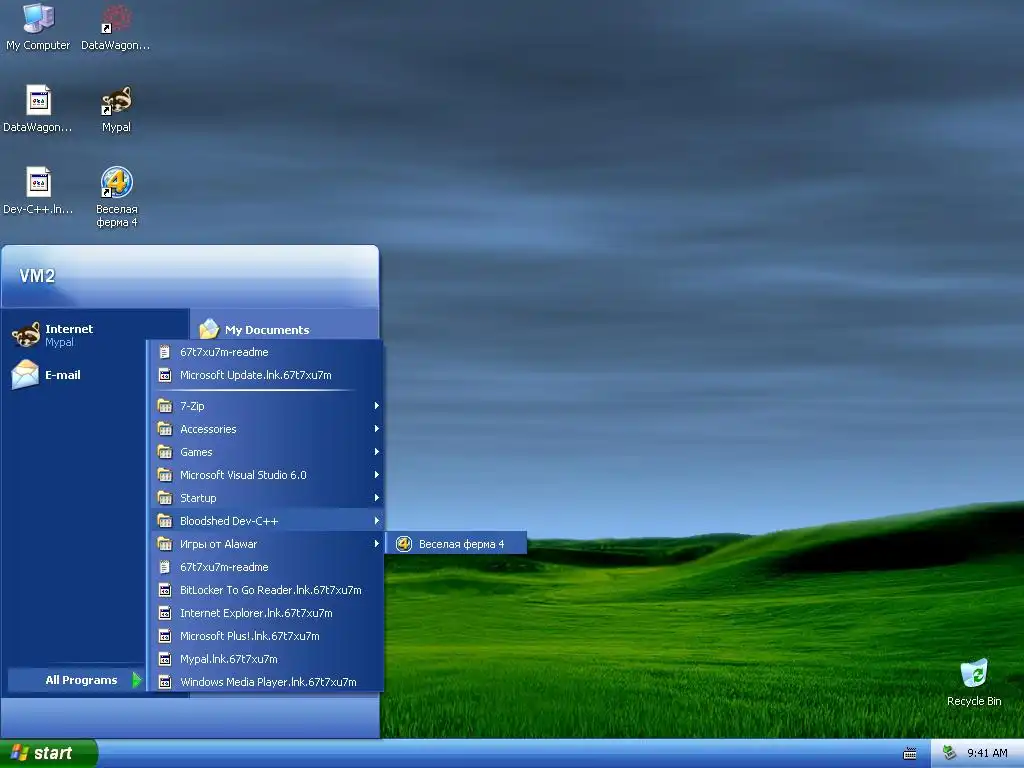The width and height of the screenshot is (1024, 768).
Task: Click the lower 67t7xu7m-readme notepad icon
Action: point(165,567)
